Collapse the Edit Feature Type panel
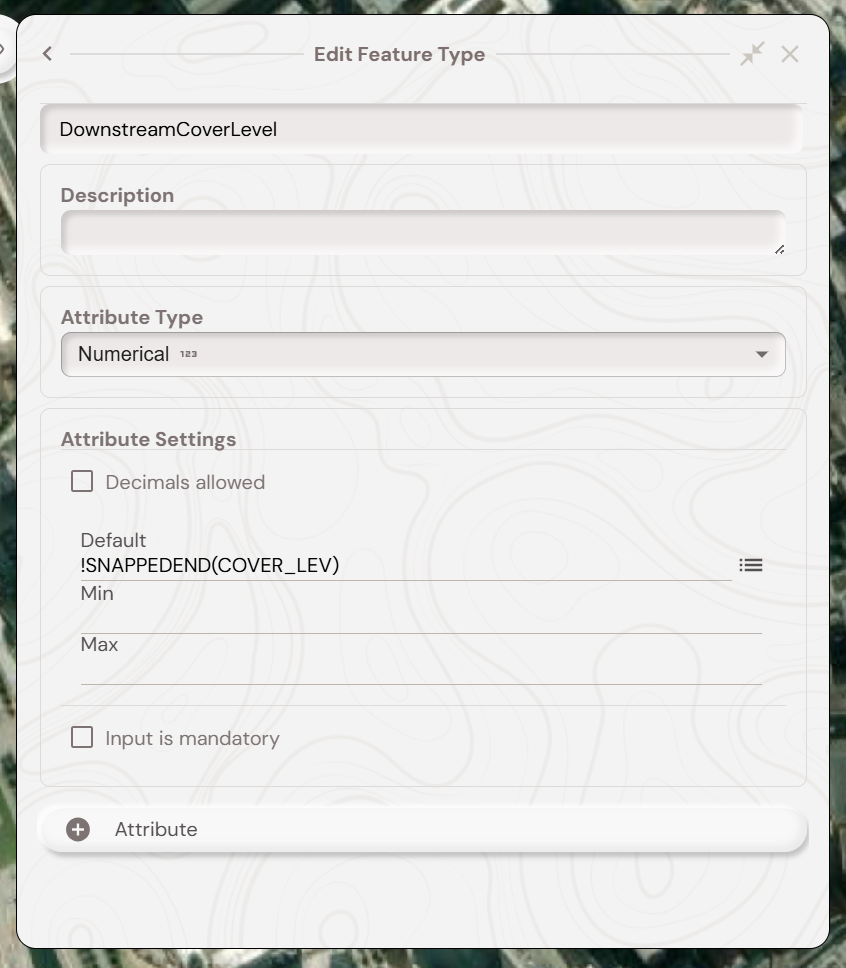 click(x=751, y=54)
